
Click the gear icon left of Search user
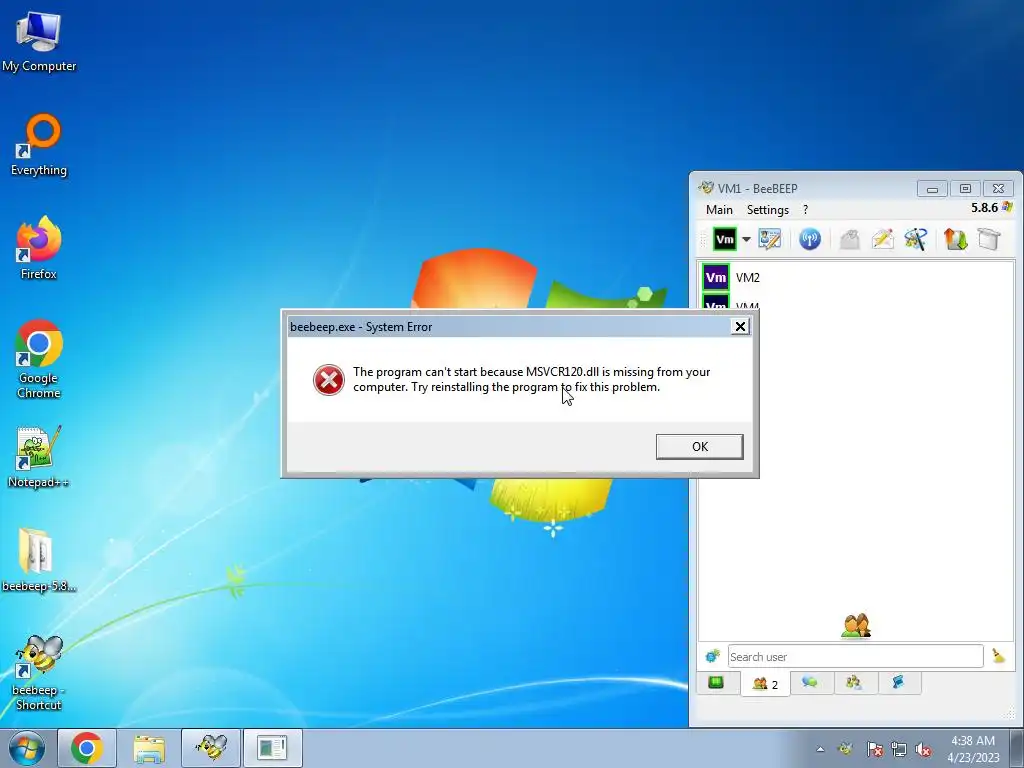(712, 656)
